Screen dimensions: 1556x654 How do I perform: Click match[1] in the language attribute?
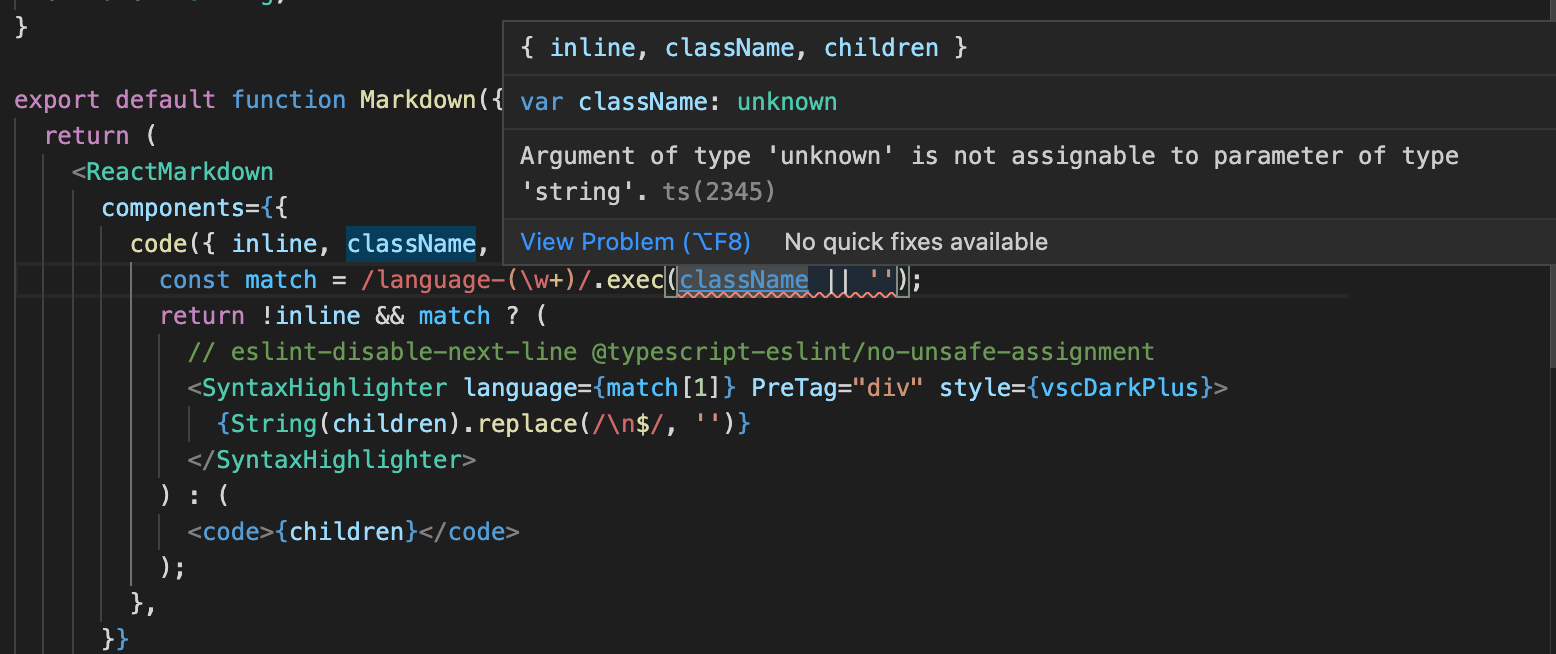(664, 388)
